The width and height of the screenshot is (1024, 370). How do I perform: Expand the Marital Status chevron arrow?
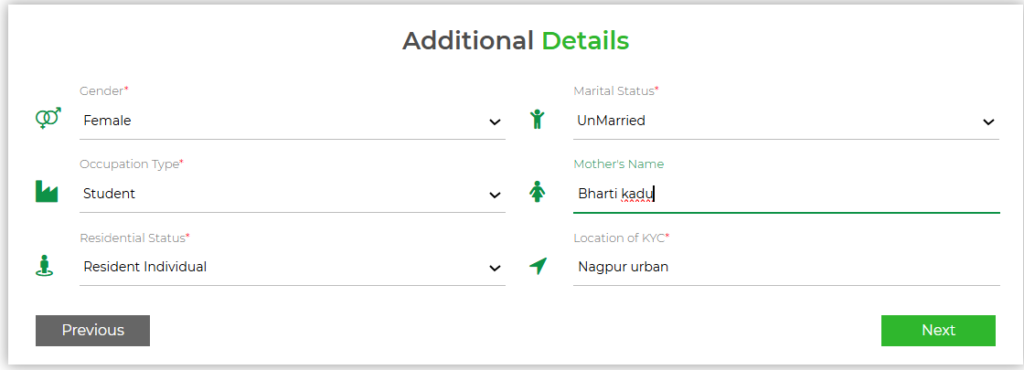[x=989, y=122]
